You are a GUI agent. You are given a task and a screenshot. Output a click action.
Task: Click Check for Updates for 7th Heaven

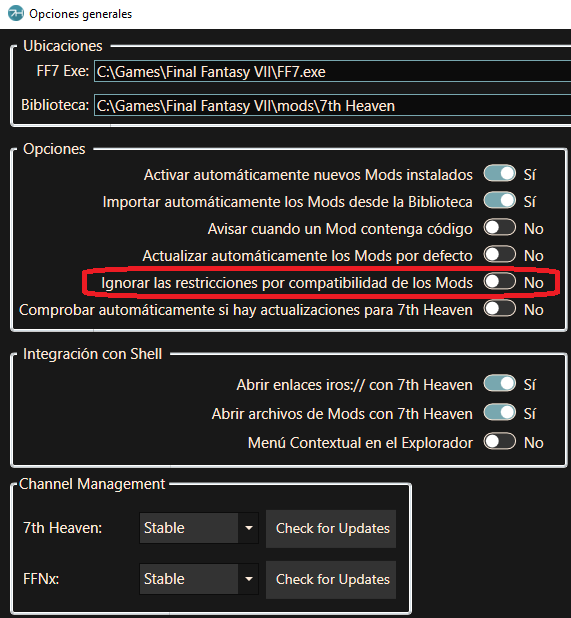point(331,529)
